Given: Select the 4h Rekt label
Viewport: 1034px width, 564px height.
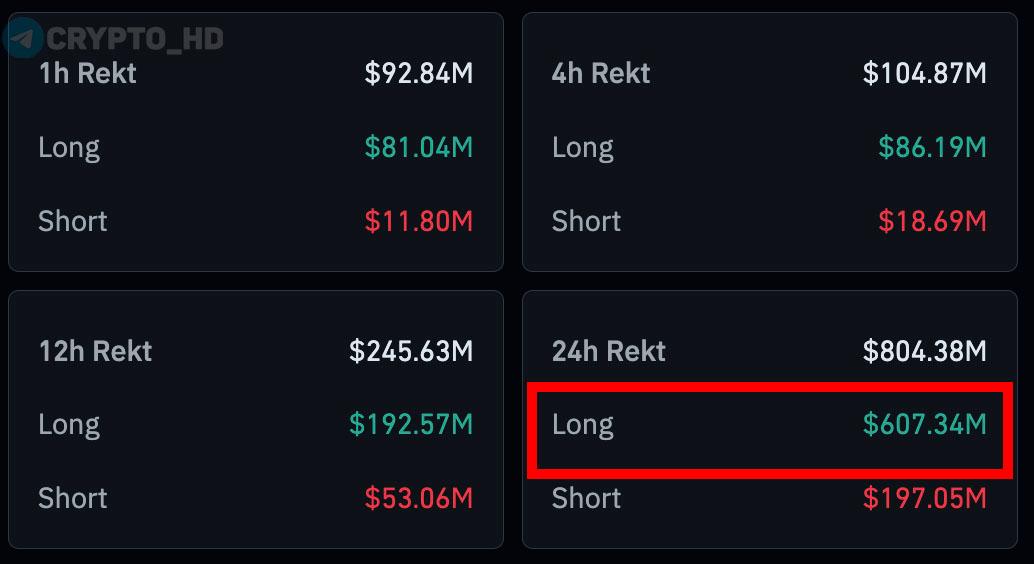Looking at the screenshot, I should (x=601, y=73).
